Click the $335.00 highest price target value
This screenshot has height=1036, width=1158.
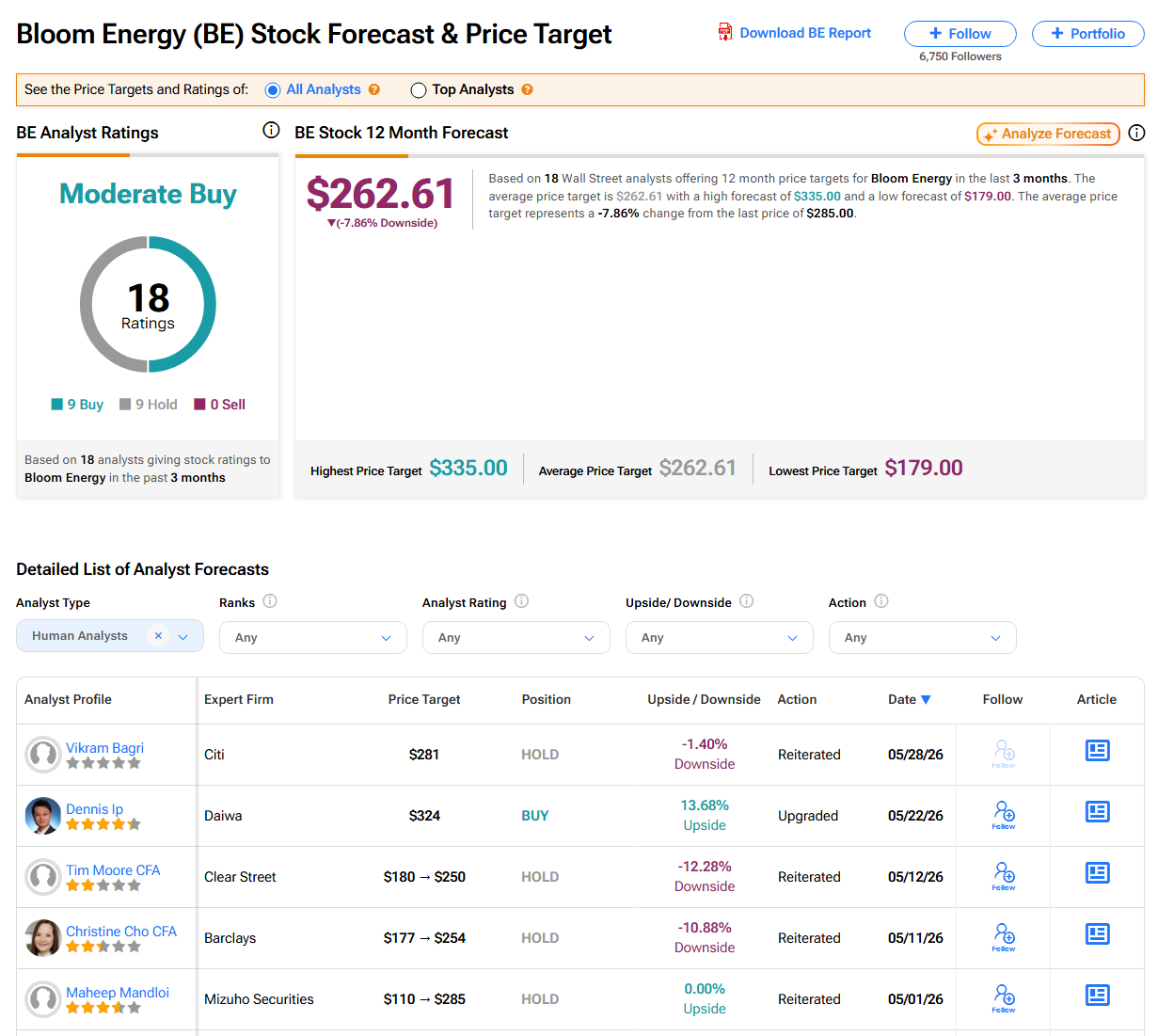coord(468,468)
